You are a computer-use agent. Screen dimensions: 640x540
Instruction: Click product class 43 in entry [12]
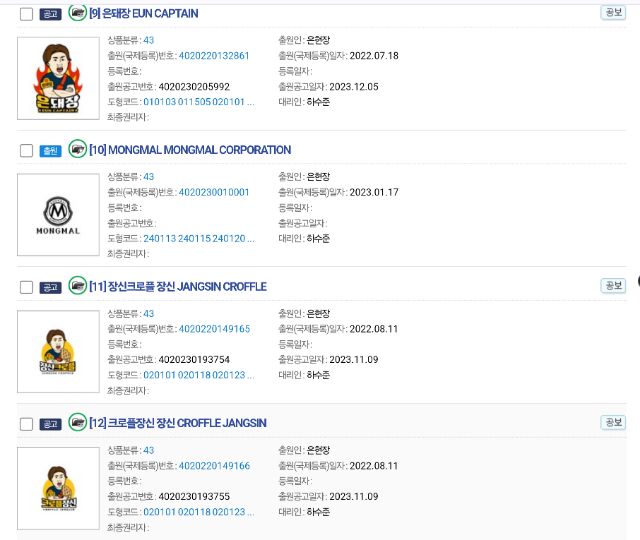pos(149,450)
